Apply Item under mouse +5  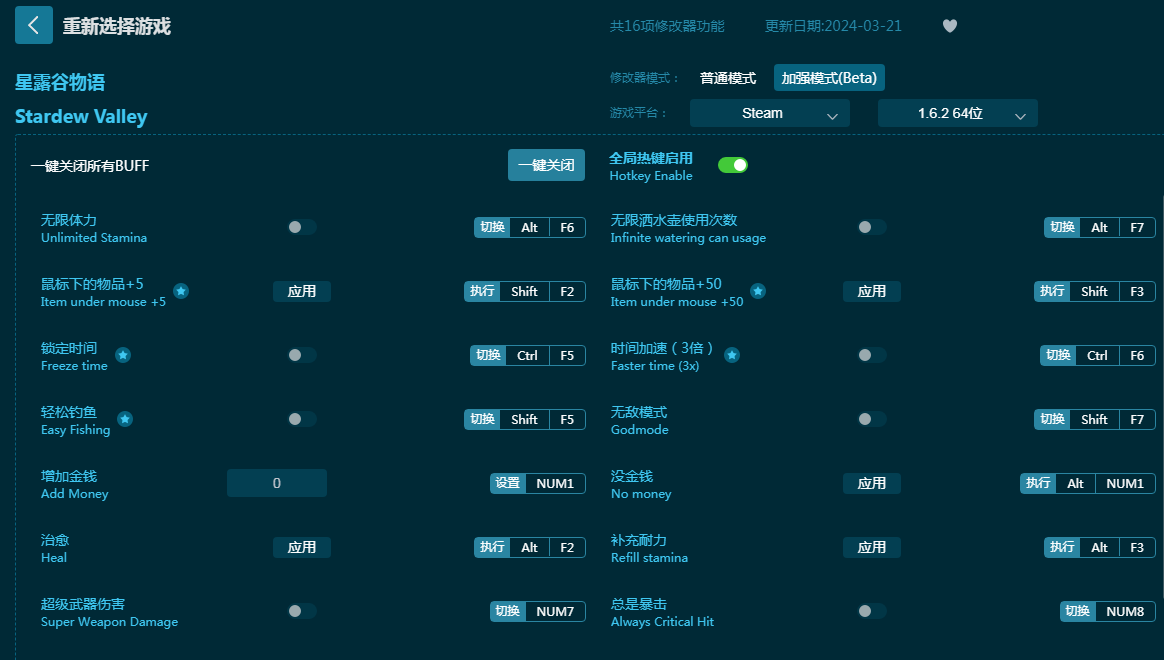[x=302, y=291]
